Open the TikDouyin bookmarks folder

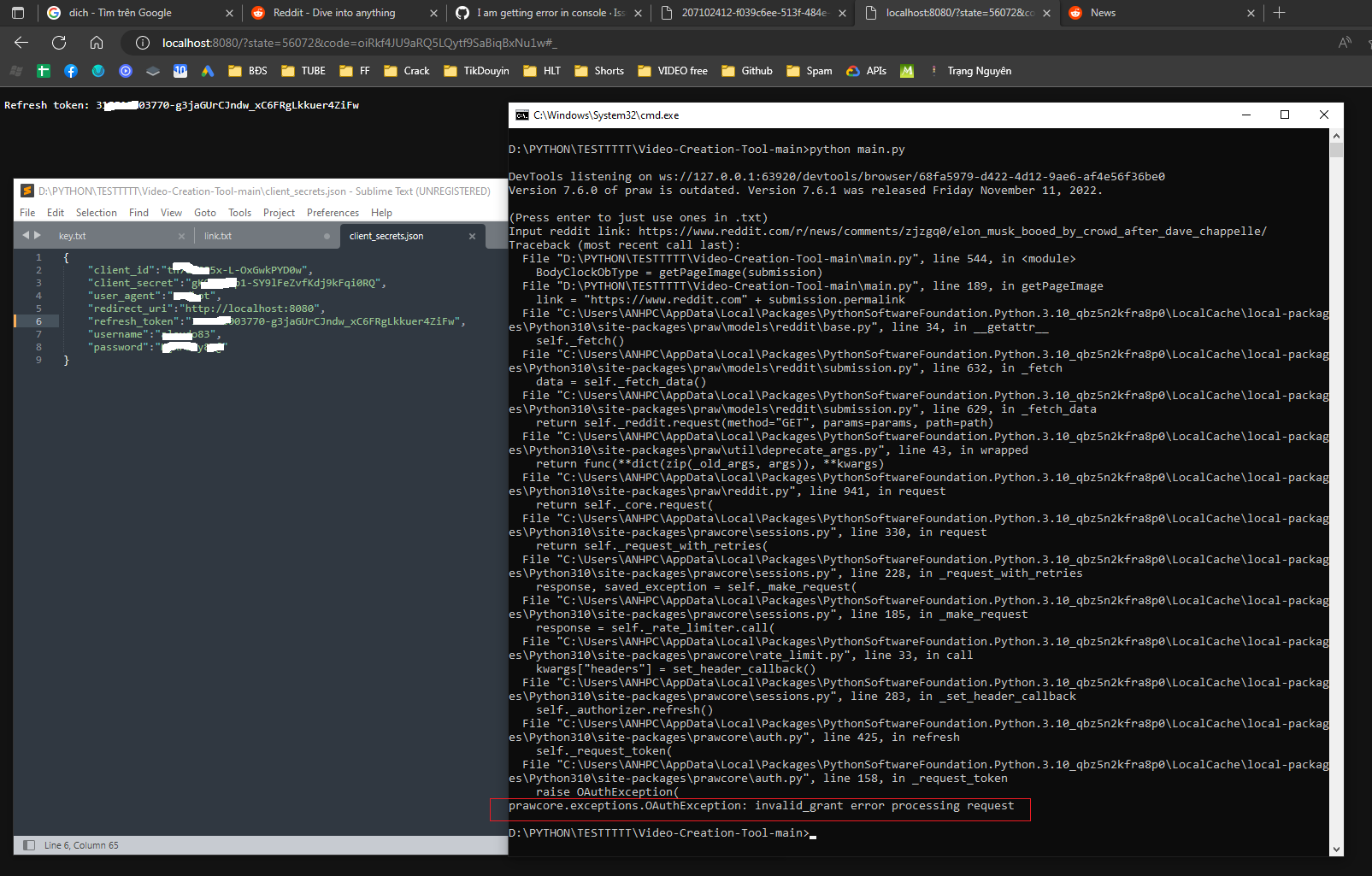(476, 71)
